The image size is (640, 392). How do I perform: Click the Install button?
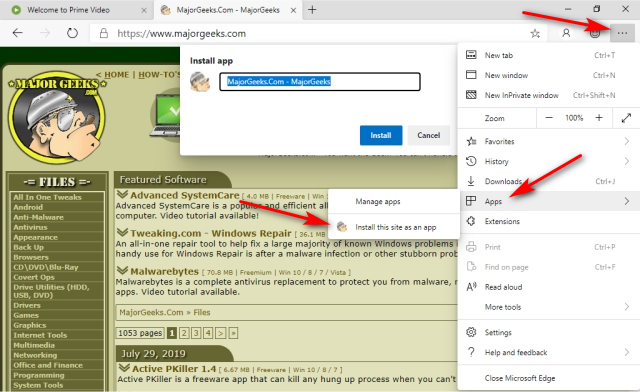[381, 135]
